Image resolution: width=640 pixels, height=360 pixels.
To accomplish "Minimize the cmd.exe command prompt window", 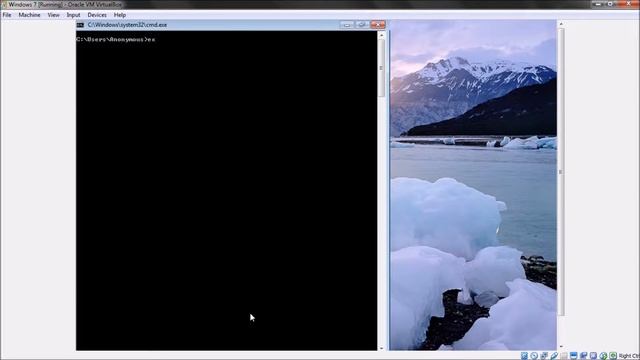I will pos(347,25).
